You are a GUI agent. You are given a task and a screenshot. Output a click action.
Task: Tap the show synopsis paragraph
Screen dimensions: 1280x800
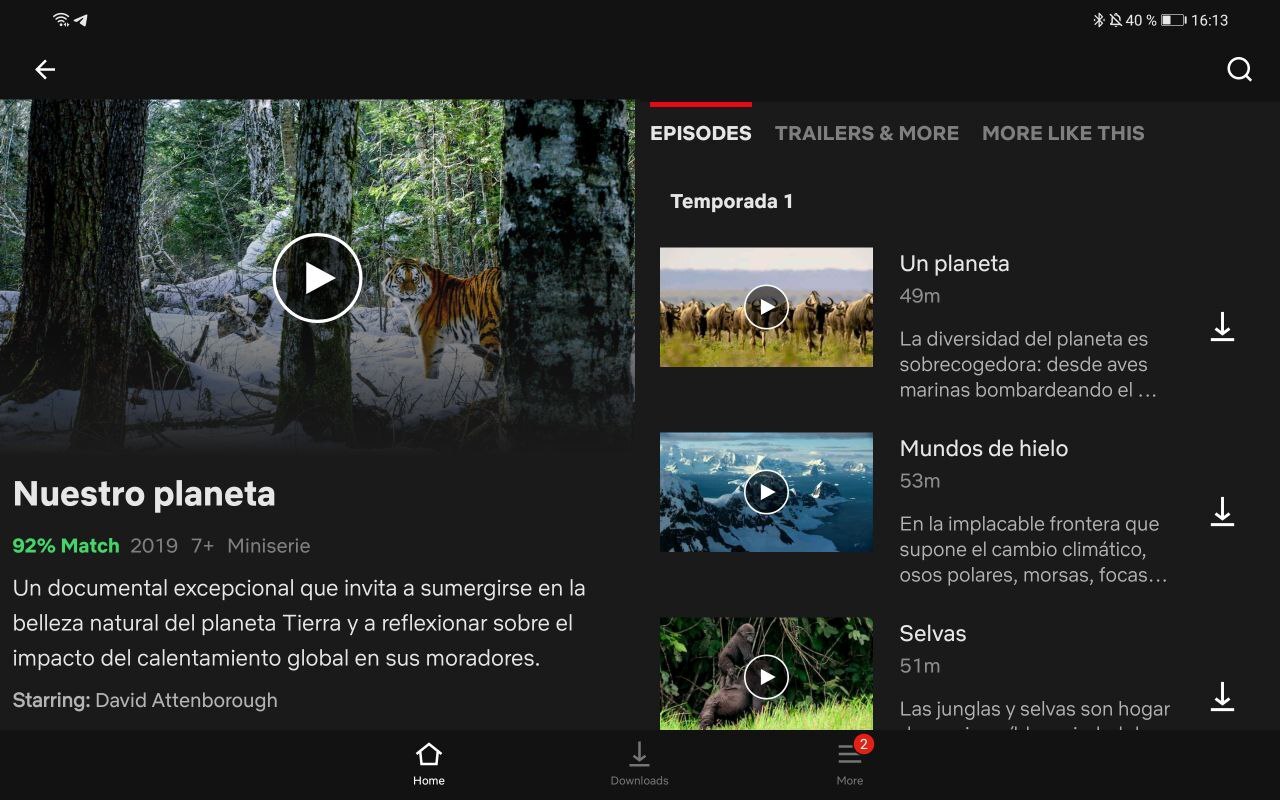[x=299, y=623]
